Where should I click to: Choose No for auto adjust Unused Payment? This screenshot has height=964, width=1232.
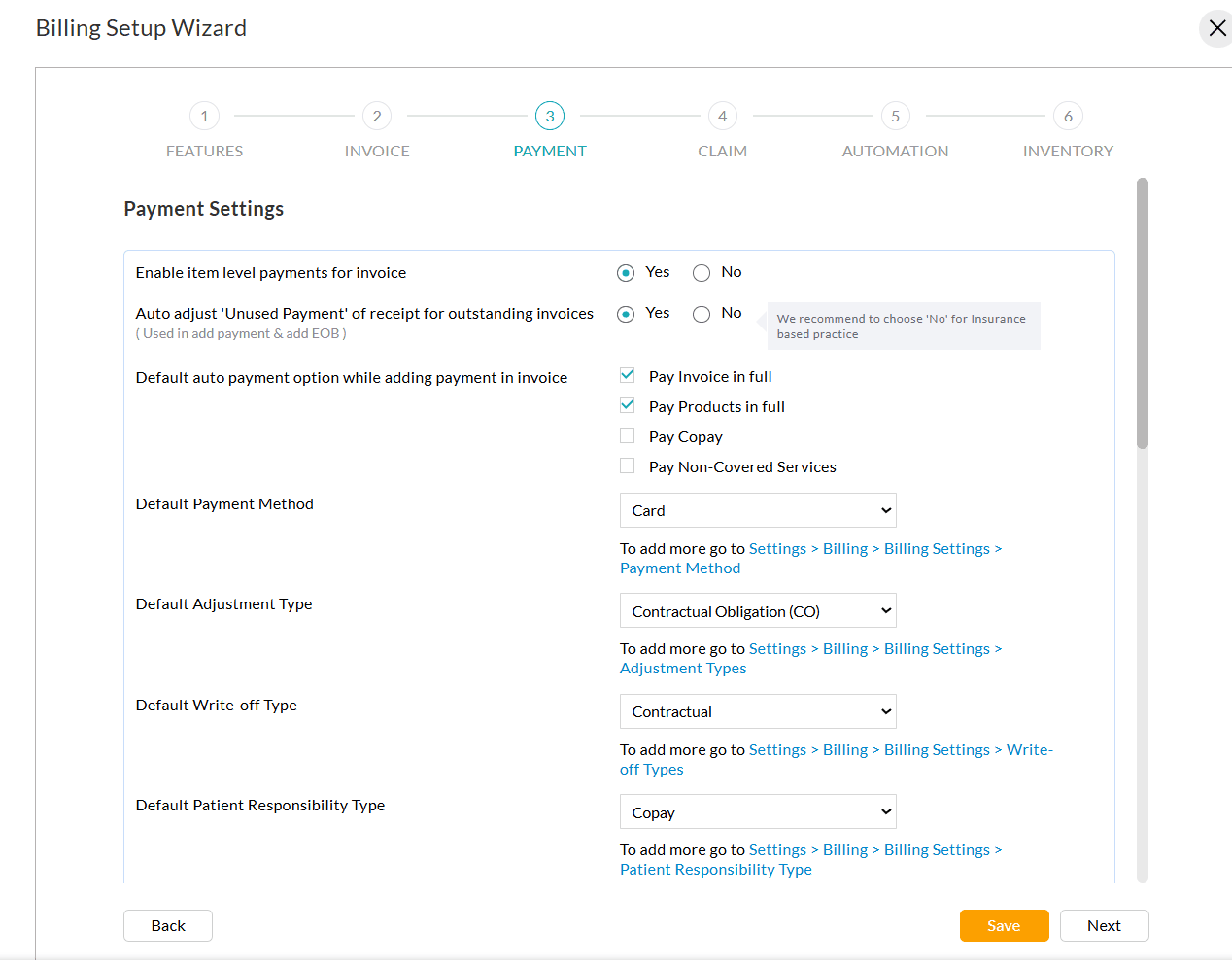702,313
